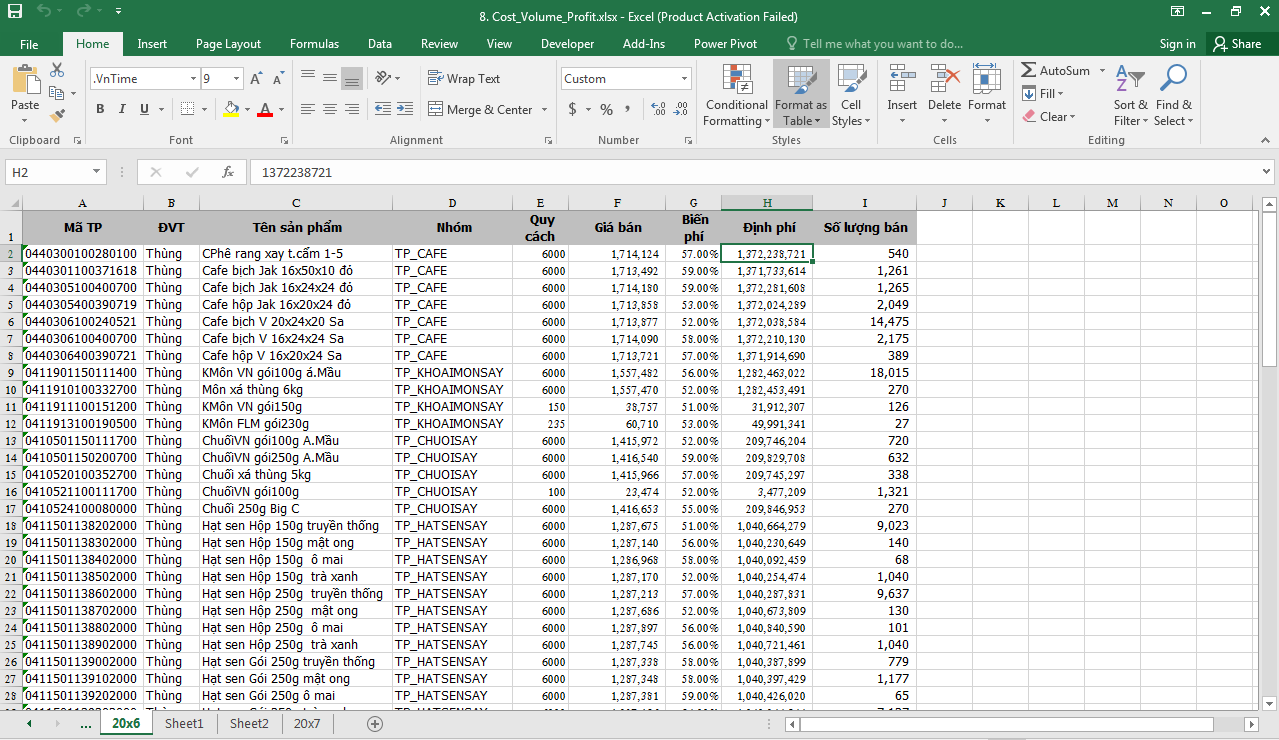Cut selection with the scissors icon
This screenshot has width=1279, height=740.
click(x=57, y=70)
